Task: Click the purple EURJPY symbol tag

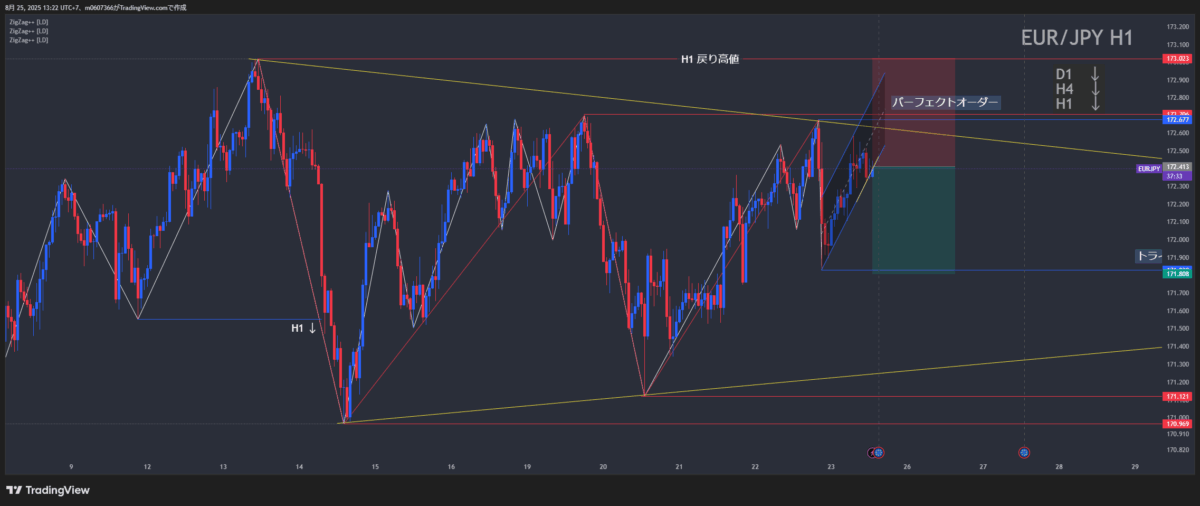Action: coord(1149,170)
